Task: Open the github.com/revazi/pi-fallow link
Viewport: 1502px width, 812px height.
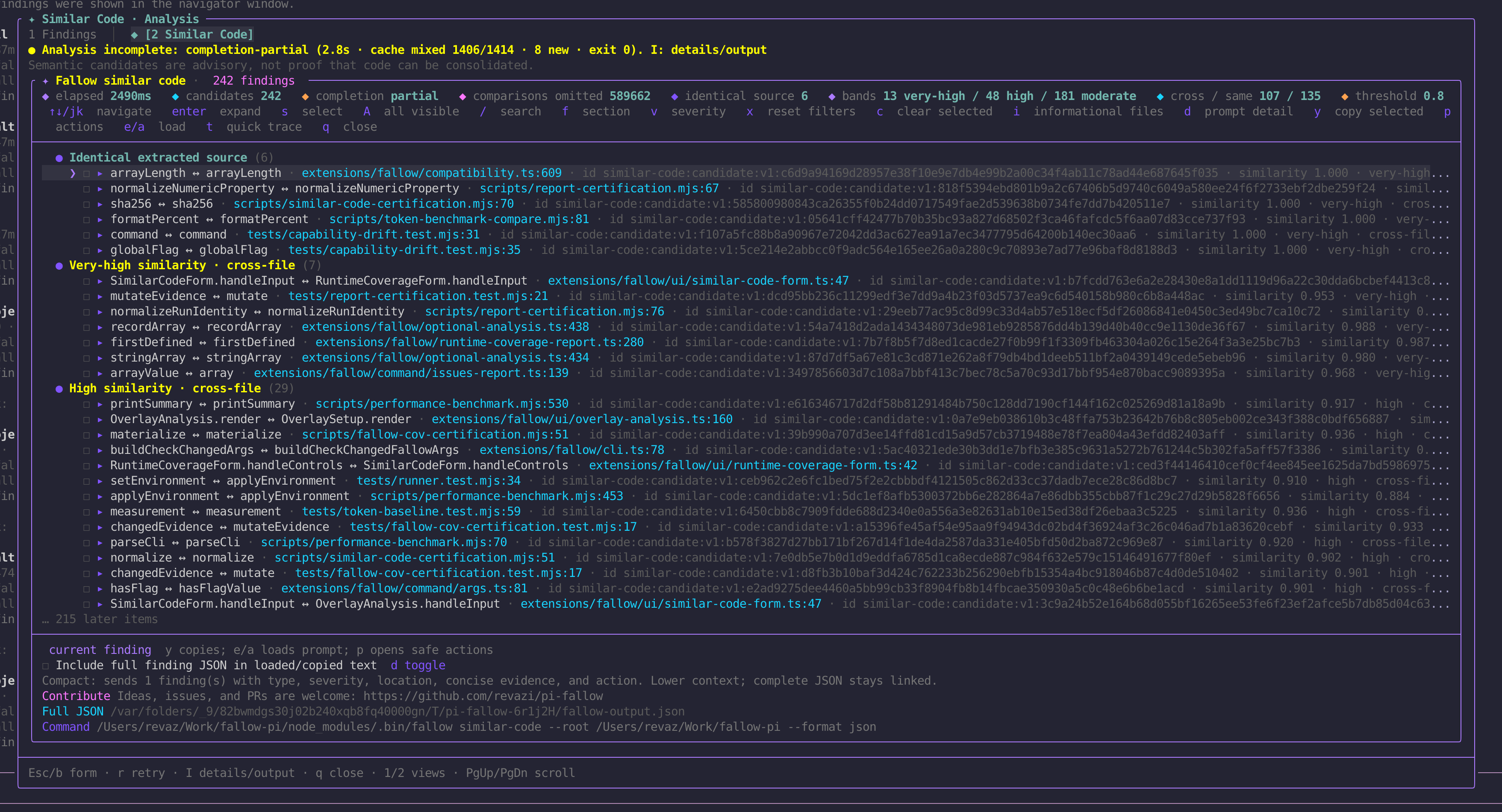Action: 483,697
